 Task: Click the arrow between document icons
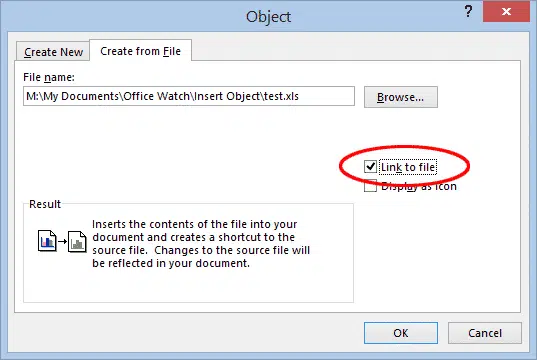coord(62,241)
